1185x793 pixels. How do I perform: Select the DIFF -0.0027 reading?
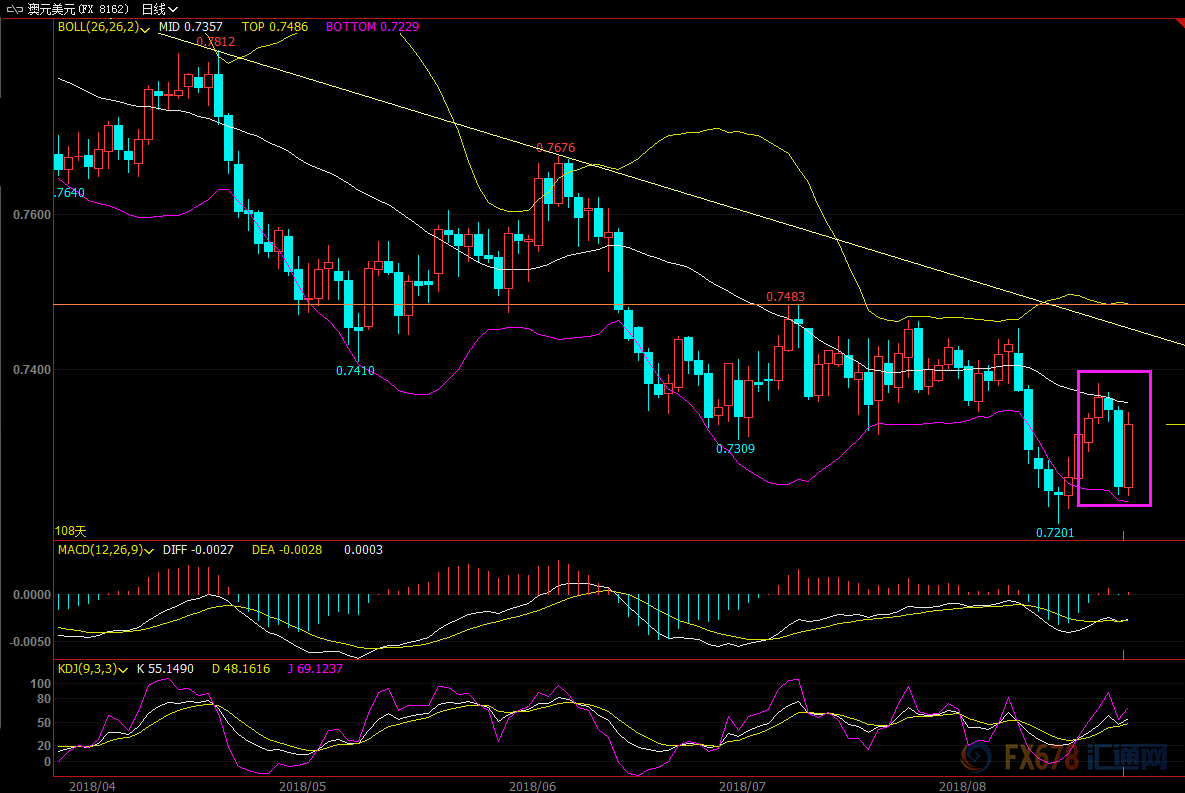(x=198, y=550)
